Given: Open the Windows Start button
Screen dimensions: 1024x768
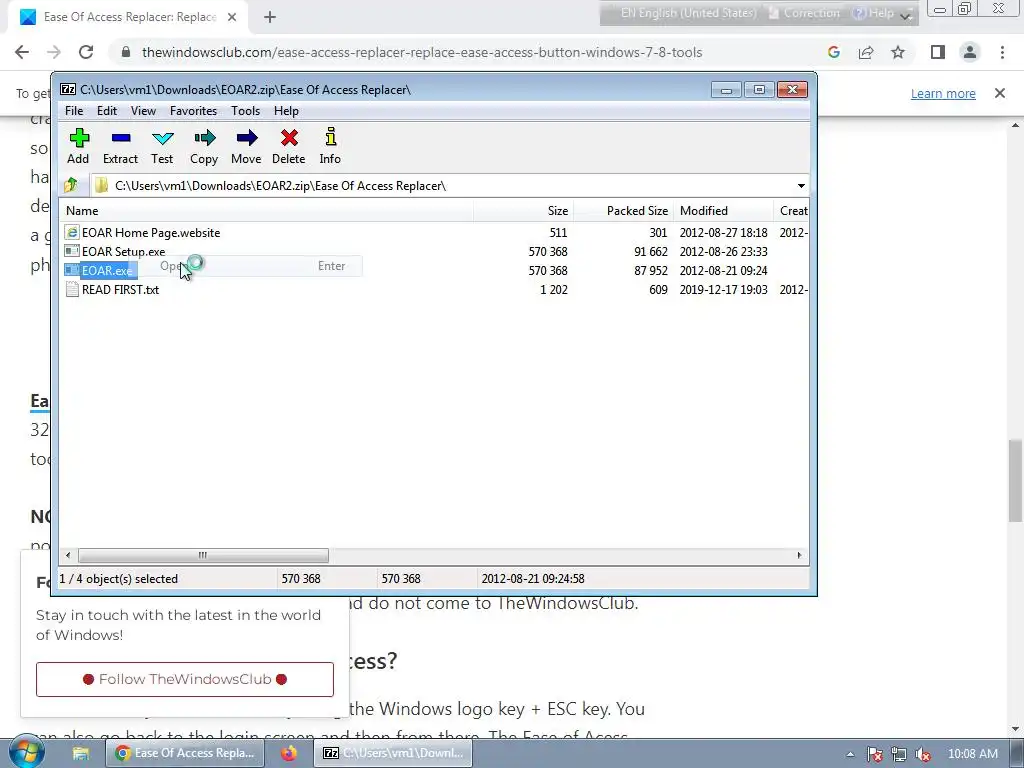Looking at the screenshot, I should click(x=27, y=752).
